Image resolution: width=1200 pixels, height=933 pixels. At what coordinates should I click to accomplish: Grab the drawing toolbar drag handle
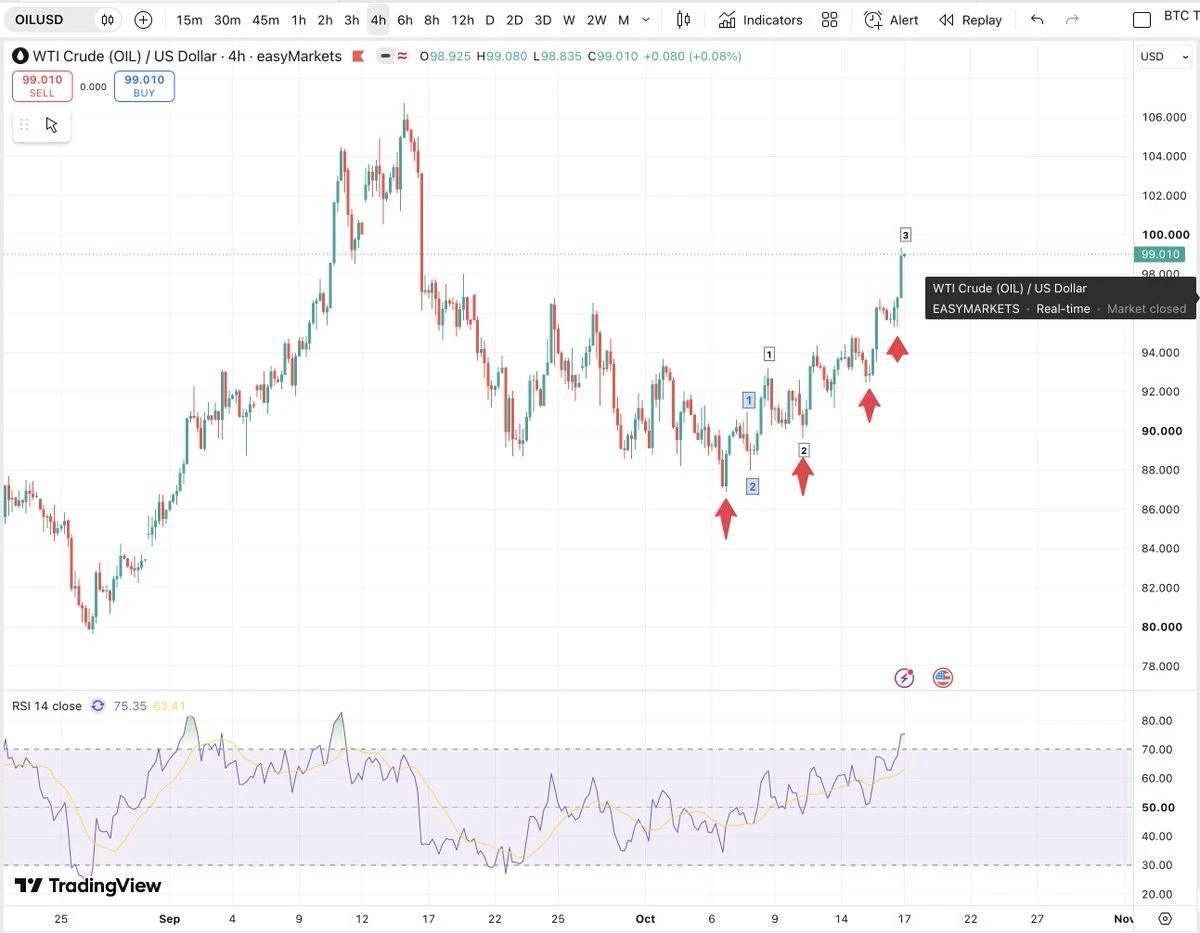tap(24, 125)
